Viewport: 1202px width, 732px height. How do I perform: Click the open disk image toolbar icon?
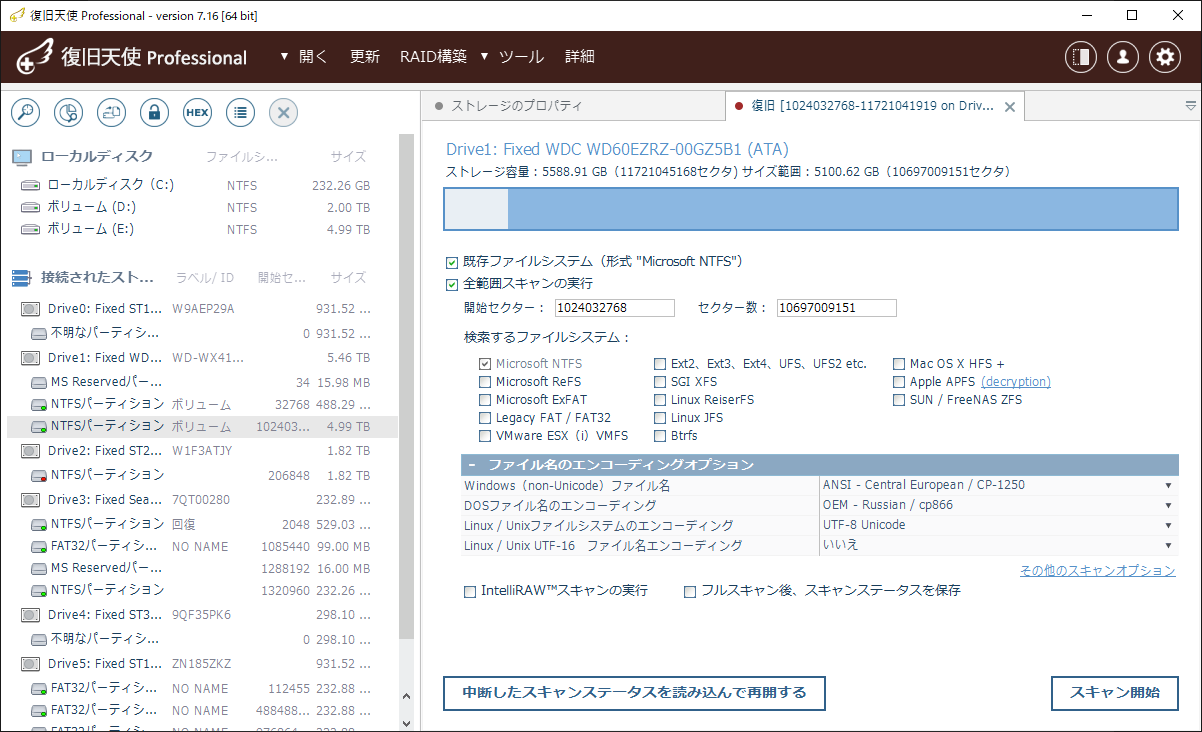(111, 112)
